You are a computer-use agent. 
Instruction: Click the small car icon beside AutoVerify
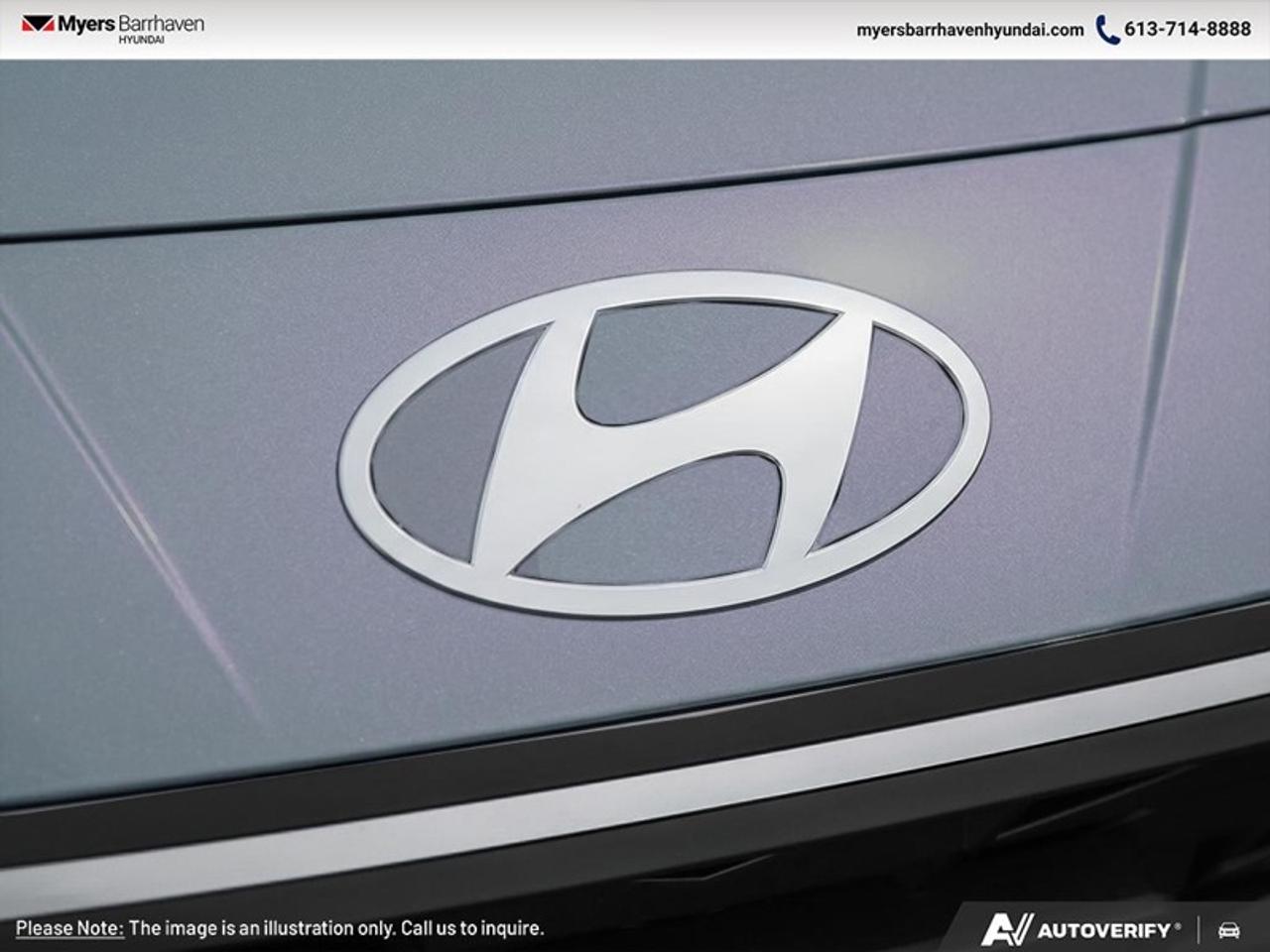pos(1229,930)
